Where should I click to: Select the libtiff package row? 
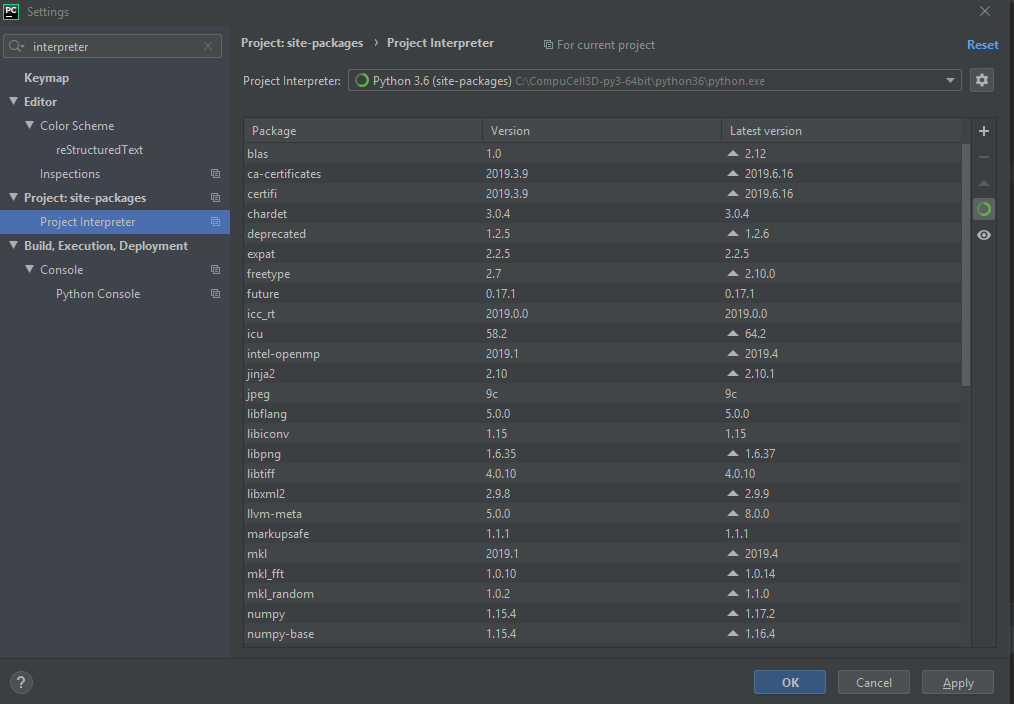point(603,474)
